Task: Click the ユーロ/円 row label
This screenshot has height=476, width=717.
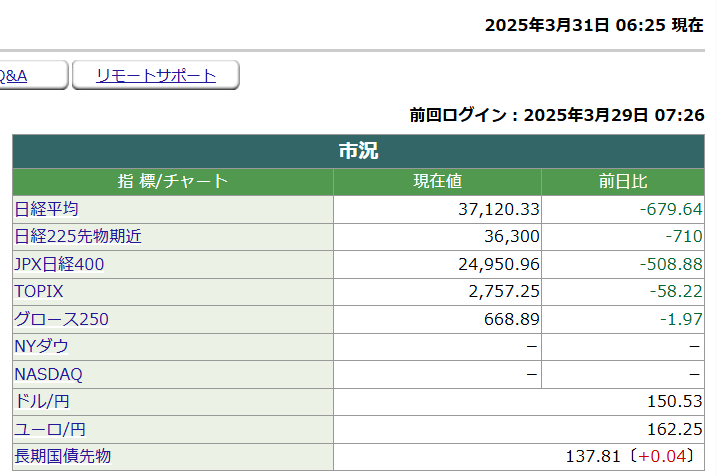Action: click(x=49, y=429)
